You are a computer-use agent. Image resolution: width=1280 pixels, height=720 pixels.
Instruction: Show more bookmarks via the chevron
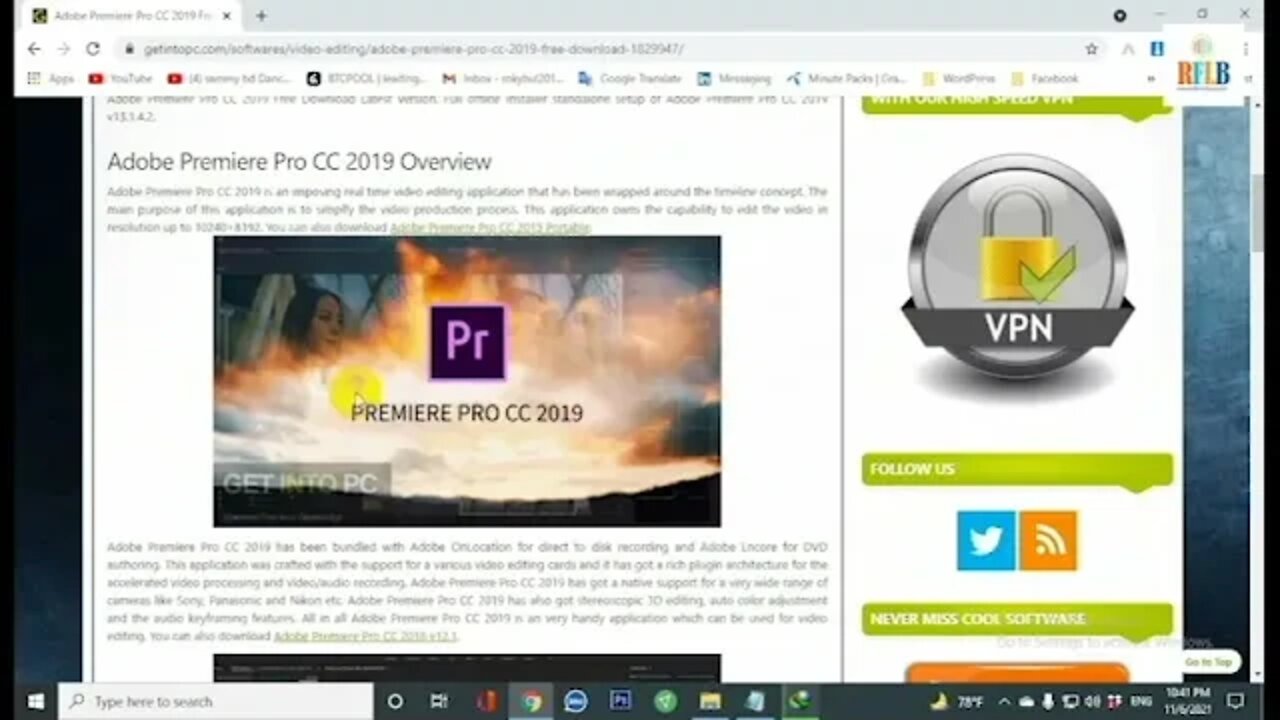point(1152,78)
